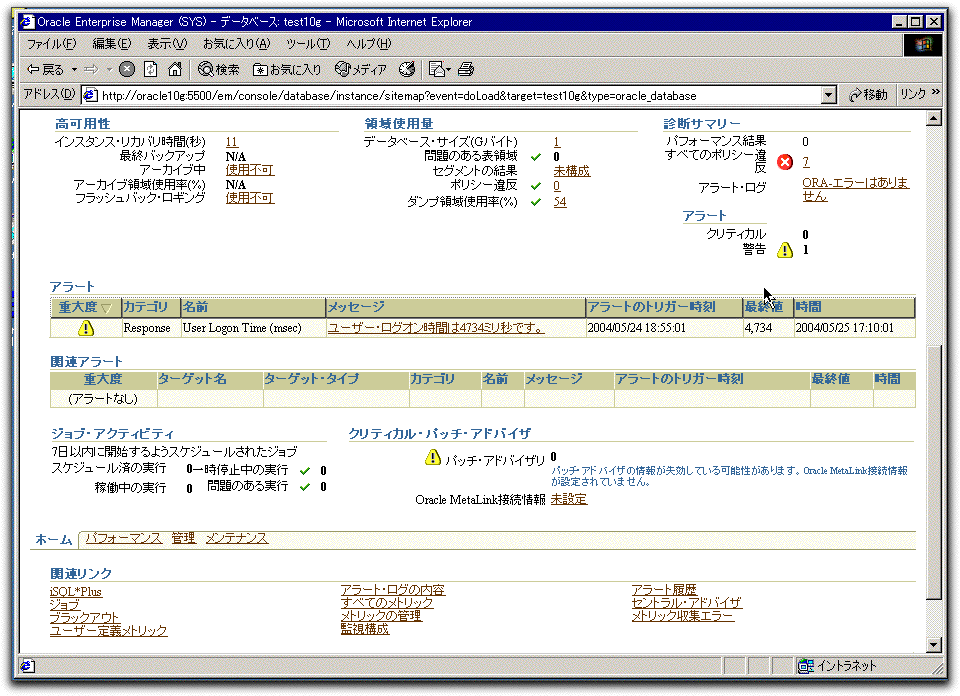Open the アラート履歴 link
Viewport: 960px width, 696px height.
664,589
